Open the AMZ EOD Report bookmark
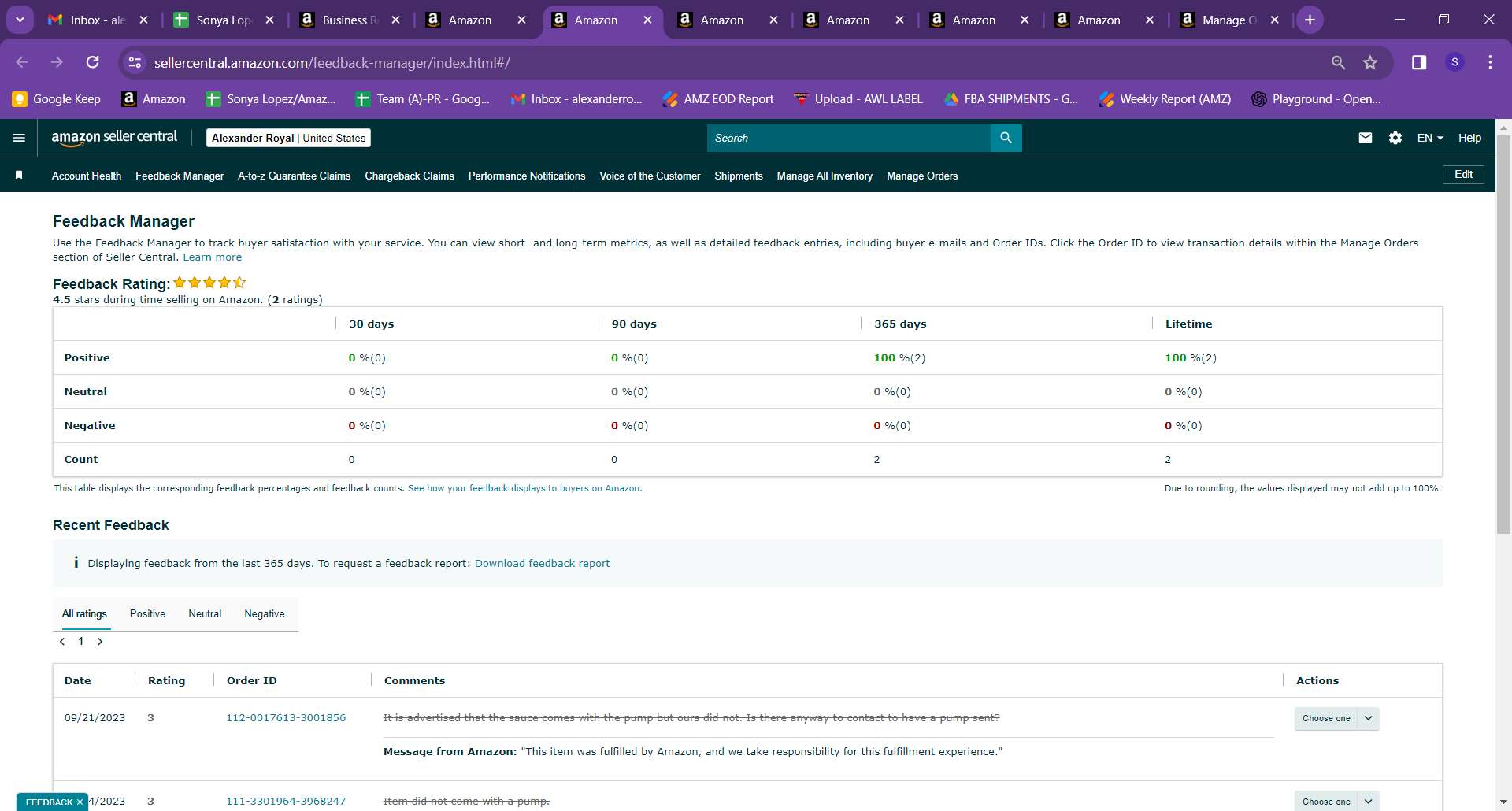This screenshot has height=811, width=1512. click(718, 98)
